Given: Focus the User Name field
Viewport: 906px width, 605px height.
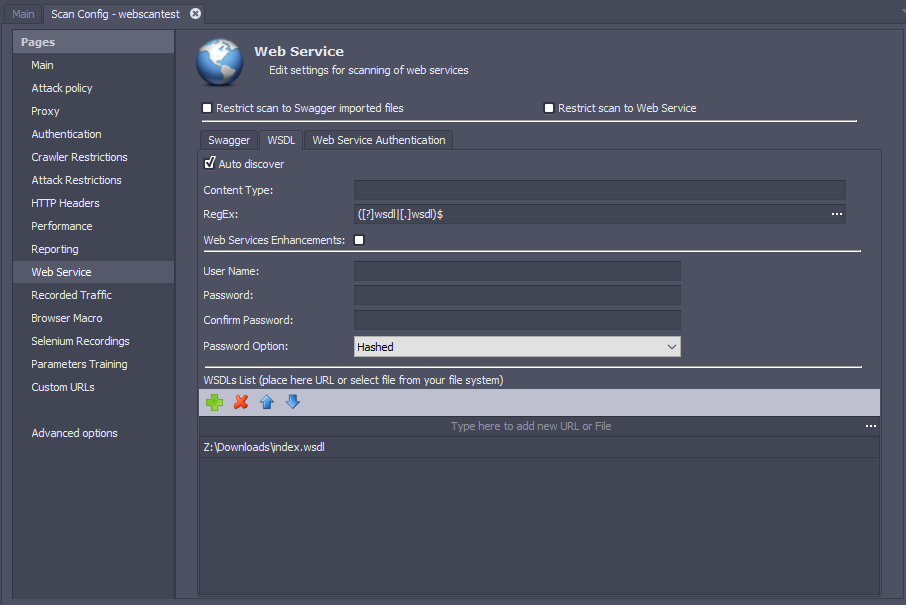Looking at the screenshot, I should pos(517,271).
